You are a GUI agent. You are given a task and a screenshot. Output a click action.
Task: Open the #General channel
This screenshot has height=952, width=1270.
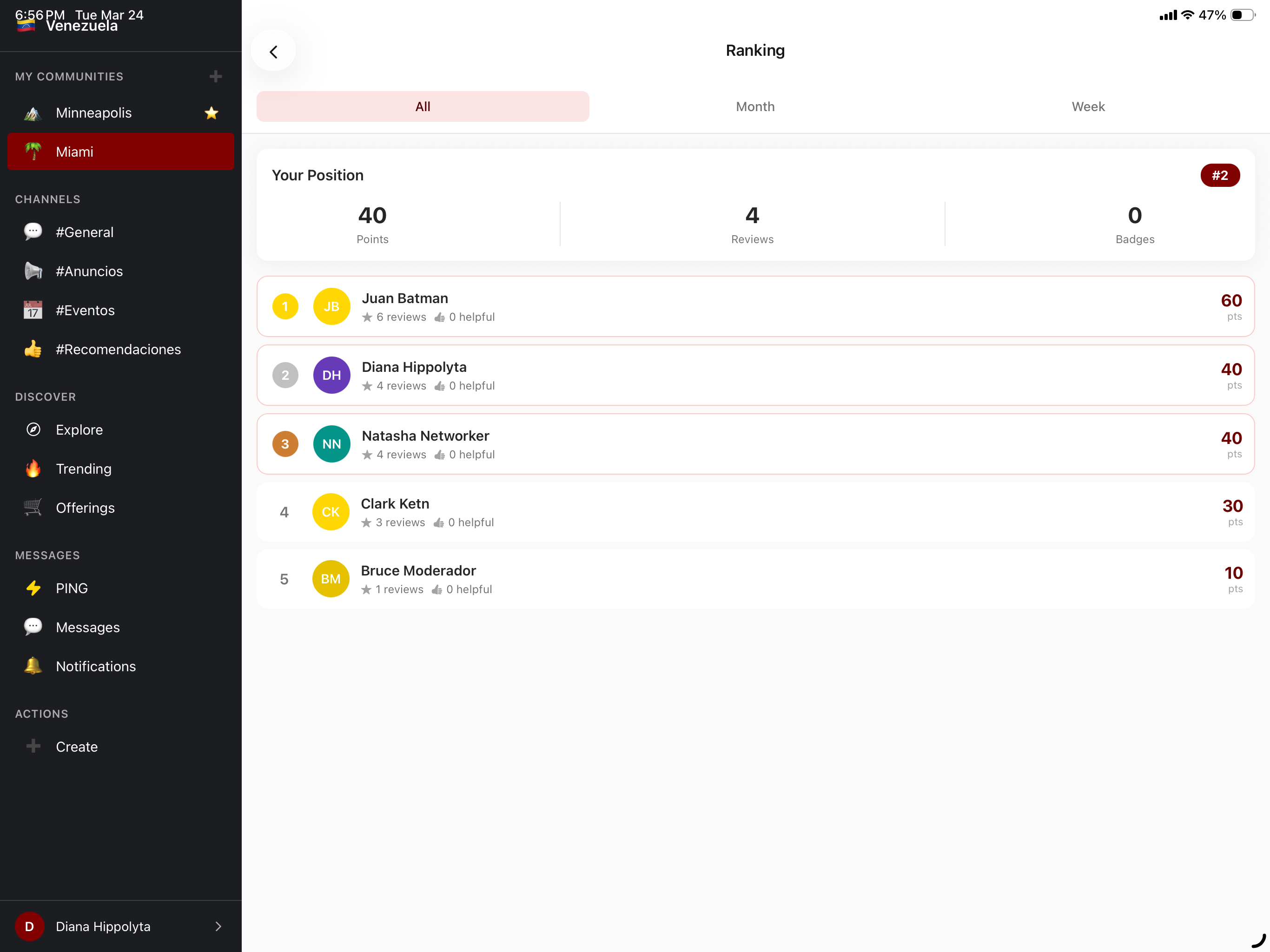coord(120,232)
